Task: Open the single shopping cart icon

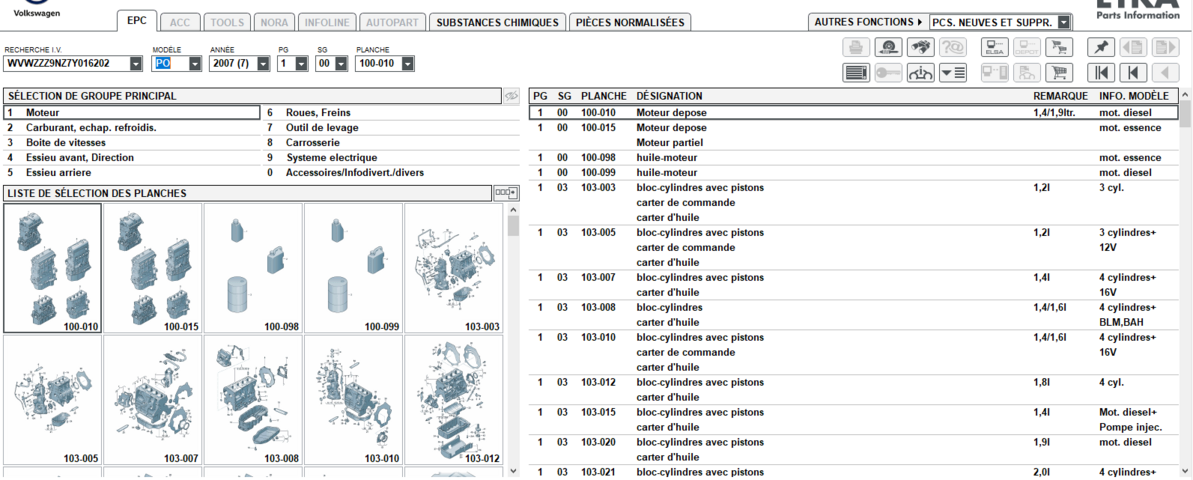Action: [x=1058, y=73]
